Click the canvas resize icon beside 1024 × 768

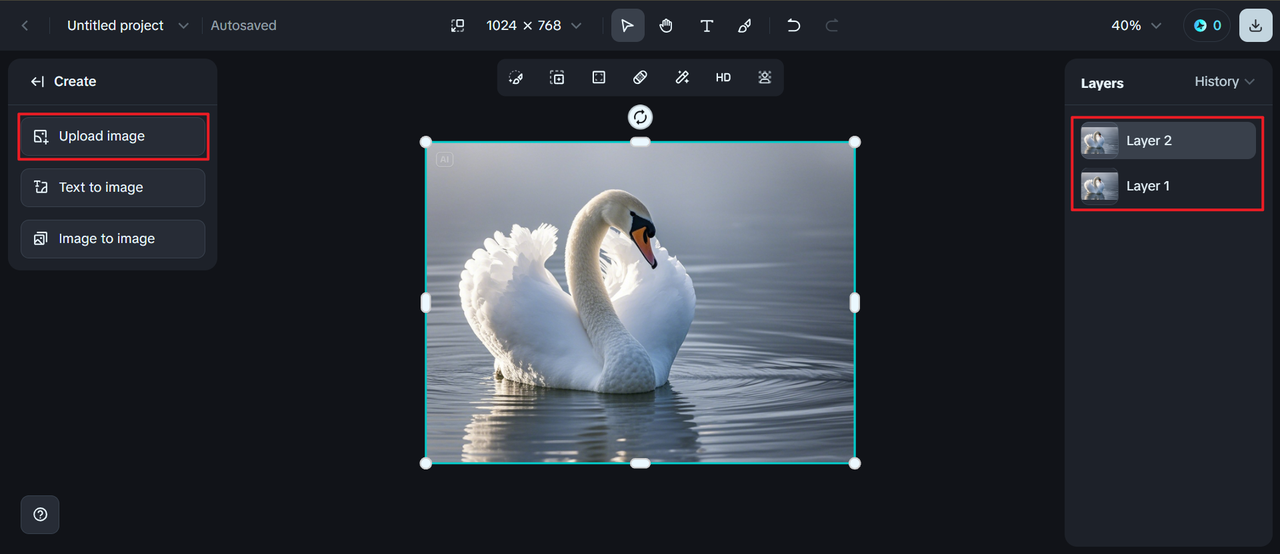(x=457, y=26)
